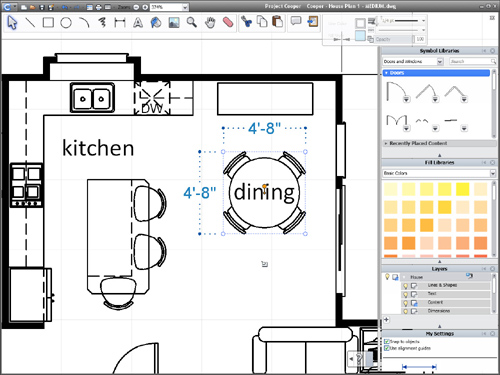Choose the eraser tool
This screenshot has height=375, width=500.
[228, 23]
